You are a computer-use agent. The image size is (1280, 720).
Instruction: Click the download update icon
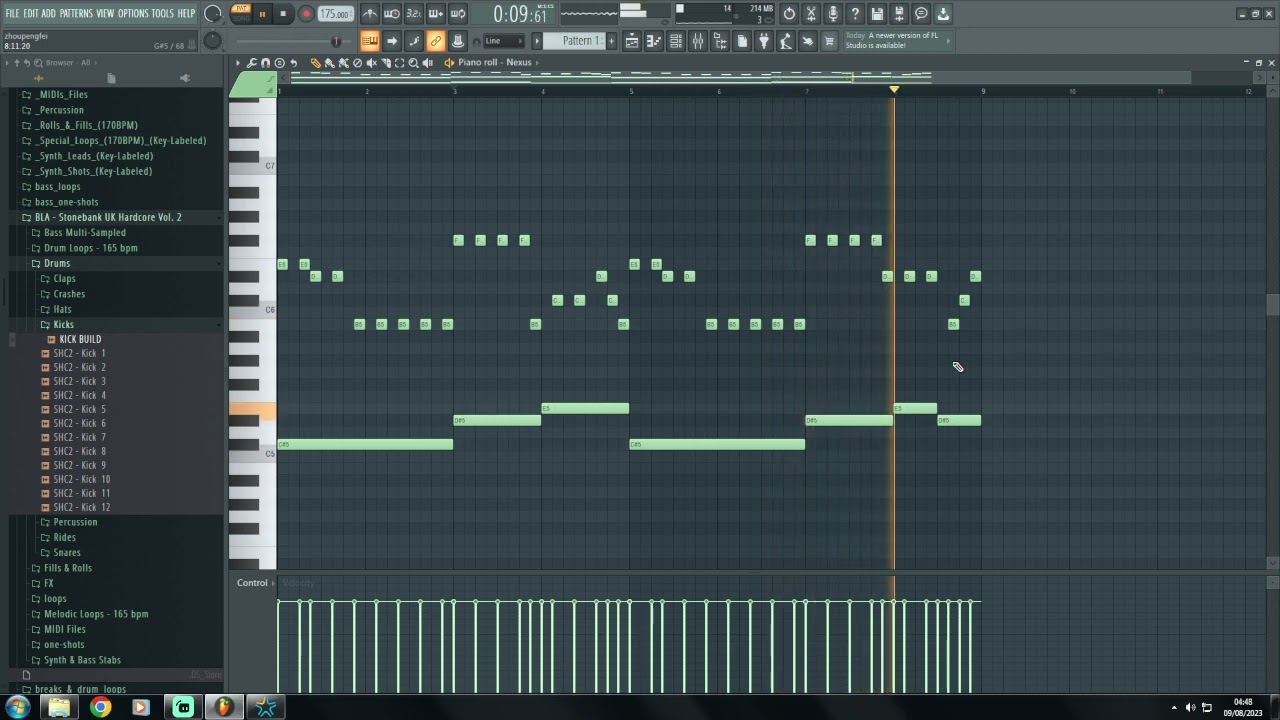coord(943,14)
